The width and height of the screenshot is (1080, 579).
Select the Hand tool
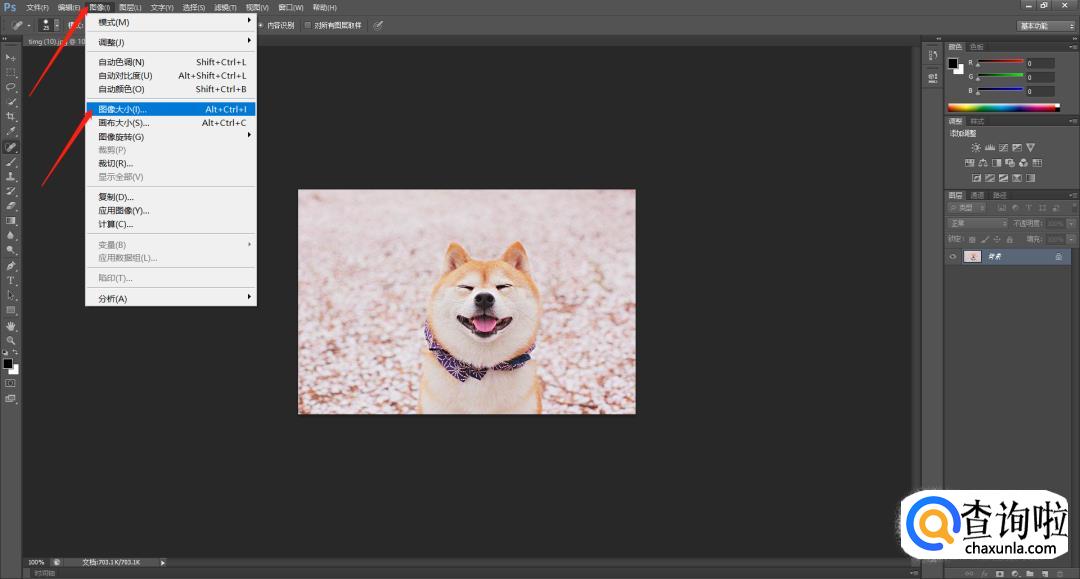tap(11, 326)
